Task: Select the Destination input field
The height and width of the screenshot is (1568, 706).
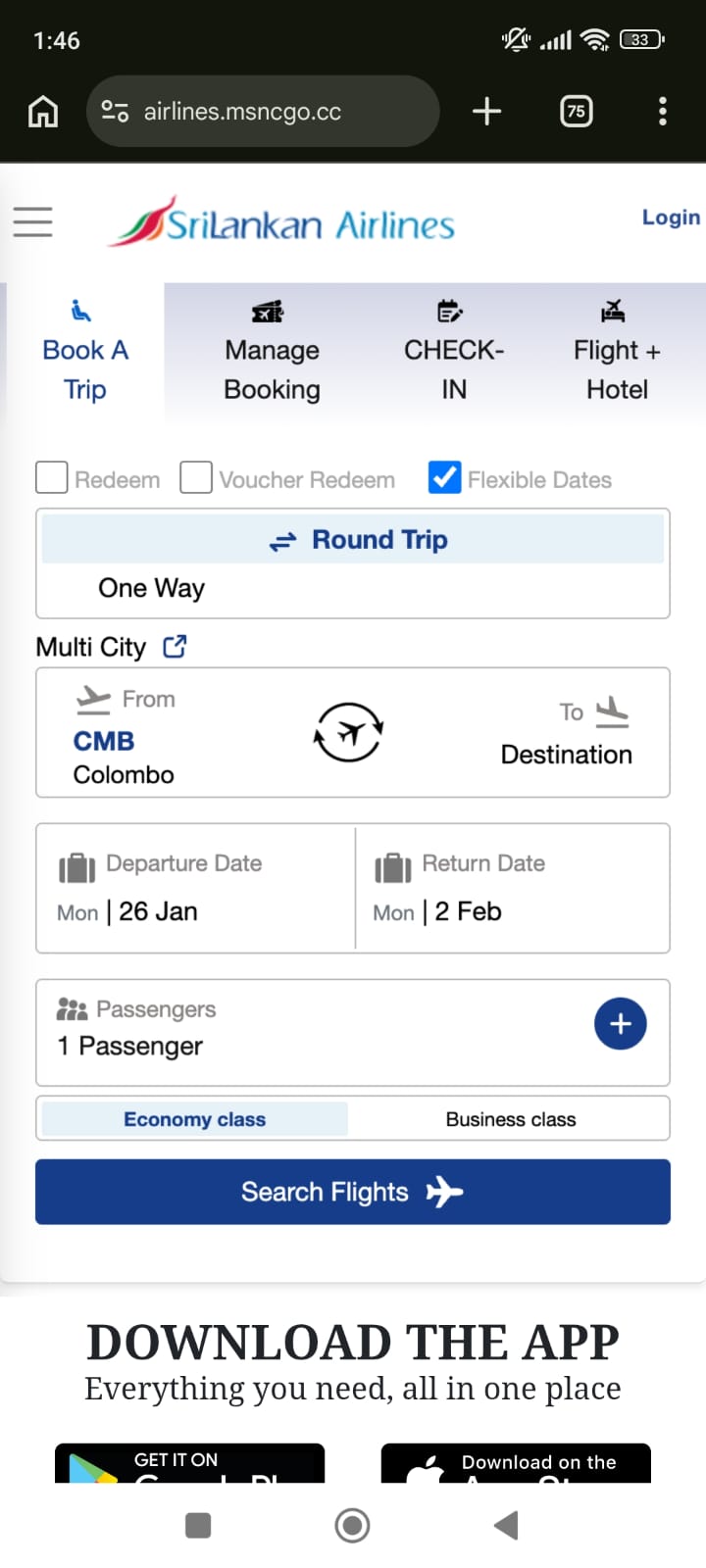Action: 566,754
